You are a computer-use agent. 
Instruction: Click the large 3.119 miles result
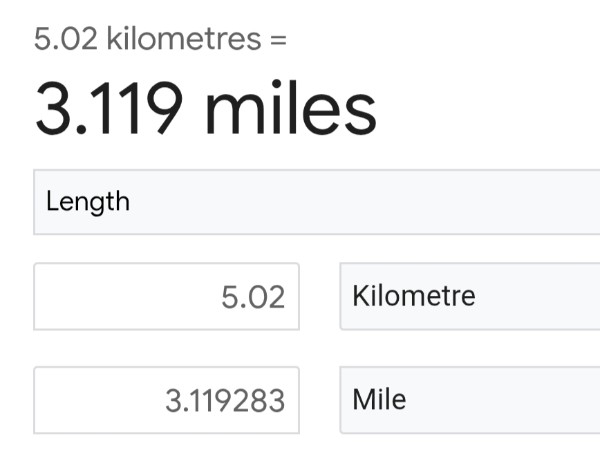(206, 108)
